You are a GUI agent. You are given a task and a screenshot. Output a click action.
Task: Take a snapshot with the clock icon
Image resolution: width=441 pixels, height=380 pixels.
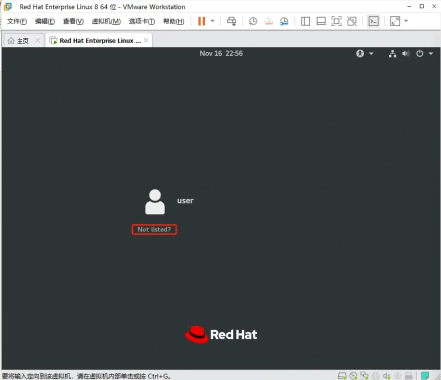click(253, 21)
